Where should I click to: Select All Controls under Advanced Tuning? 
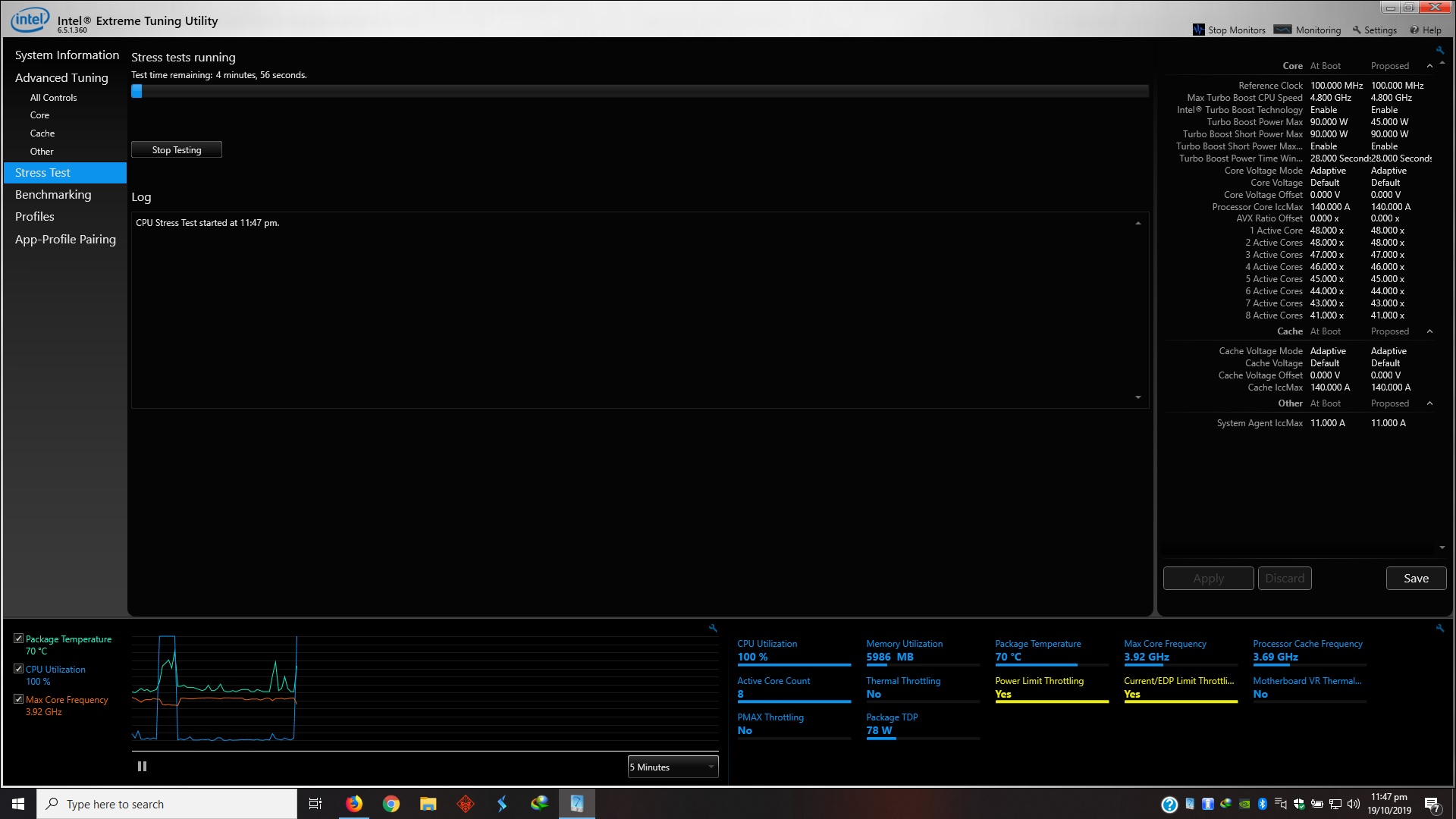coord(53,98)
